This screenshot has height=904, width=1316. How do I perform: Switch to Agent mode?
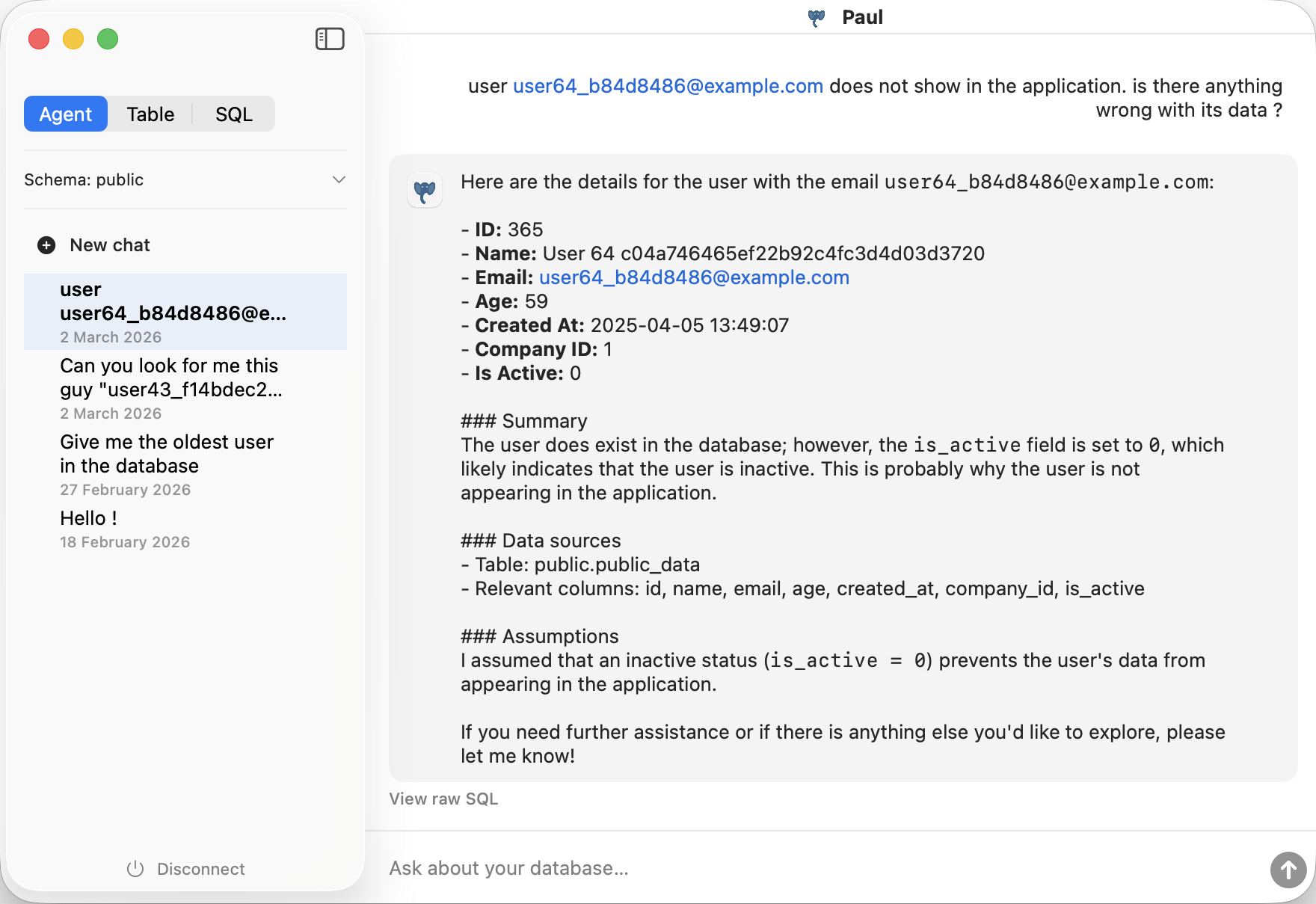tap(66, 114)
